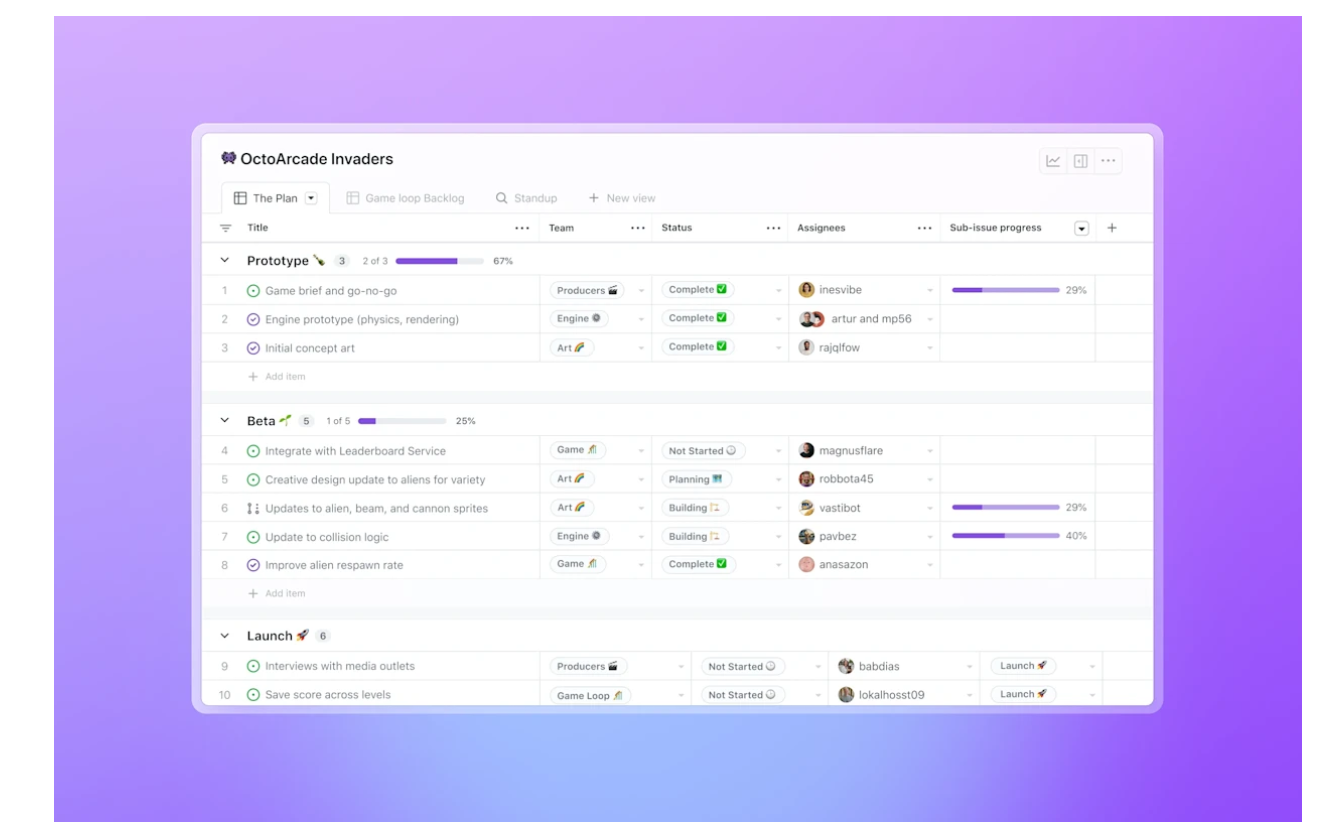Switch to Game loop Backlog tab
Viewport: 1330px width, 834px height.
(405, 198)
